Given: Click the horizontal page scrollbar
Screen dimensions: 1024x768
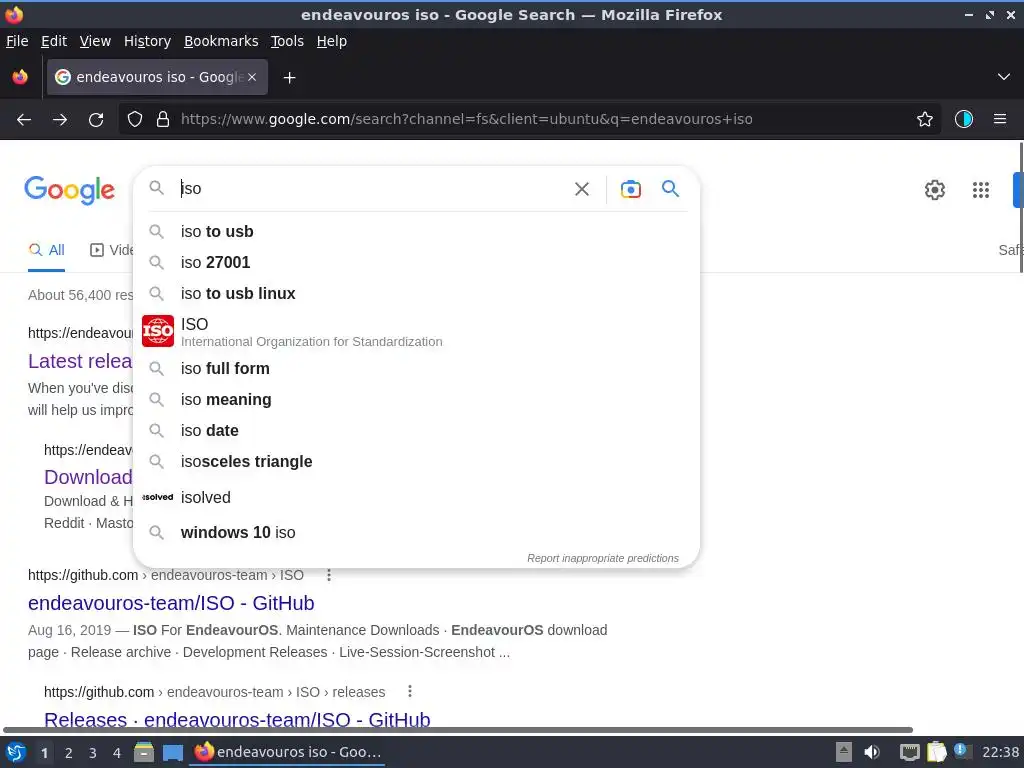Looking at the screenshot, I should point(458,730).
